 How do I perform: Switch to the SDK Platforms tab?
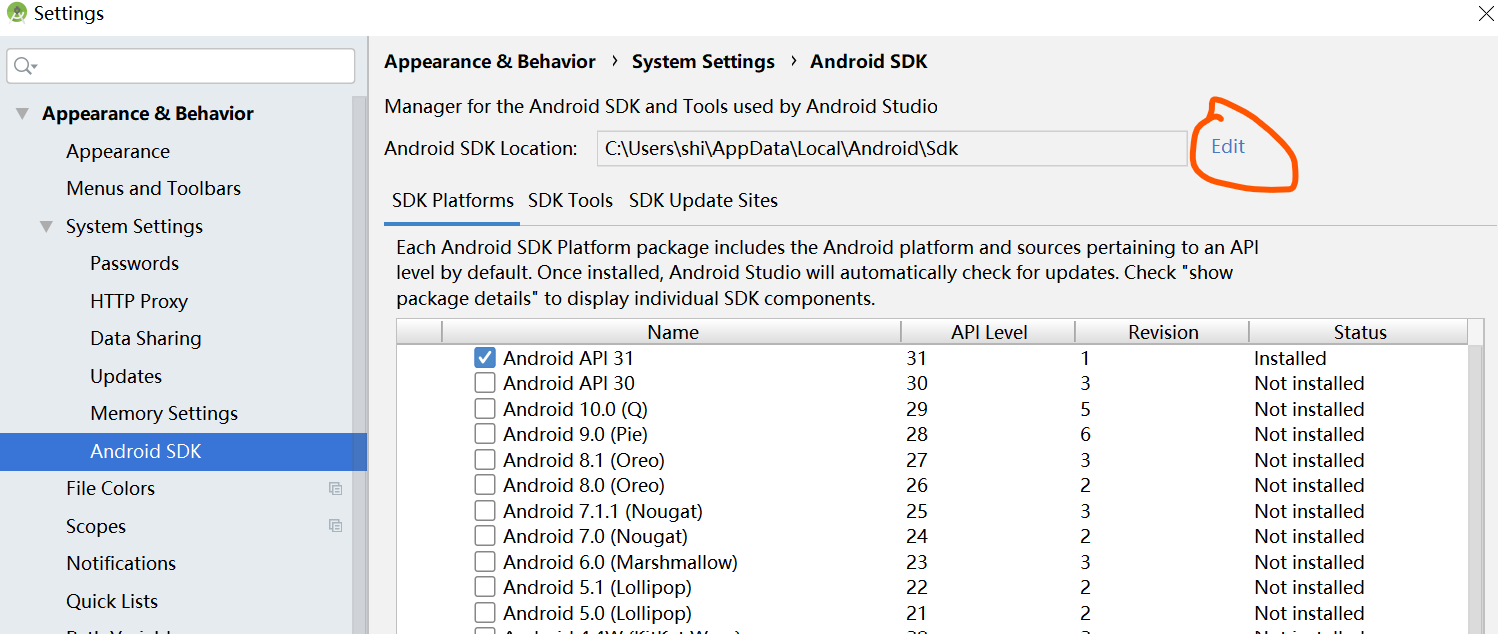click(x=453, y=201)
